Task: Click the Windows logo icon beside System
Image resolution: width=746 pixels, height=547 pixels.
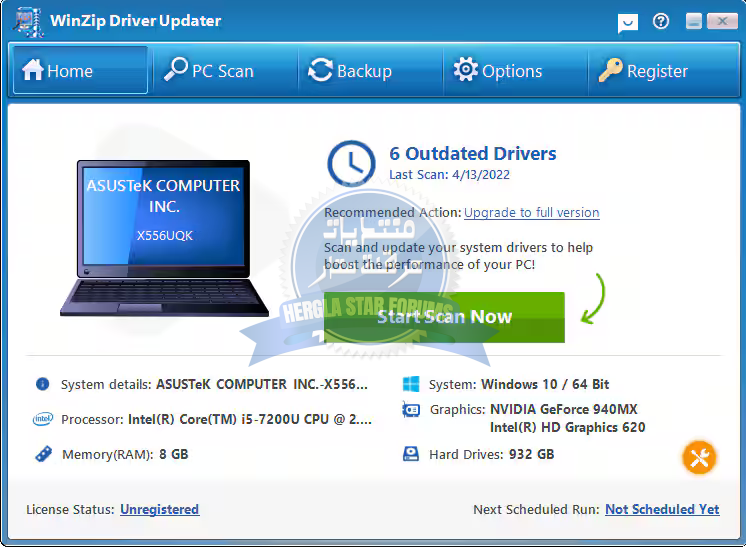Action: point(411,384)
